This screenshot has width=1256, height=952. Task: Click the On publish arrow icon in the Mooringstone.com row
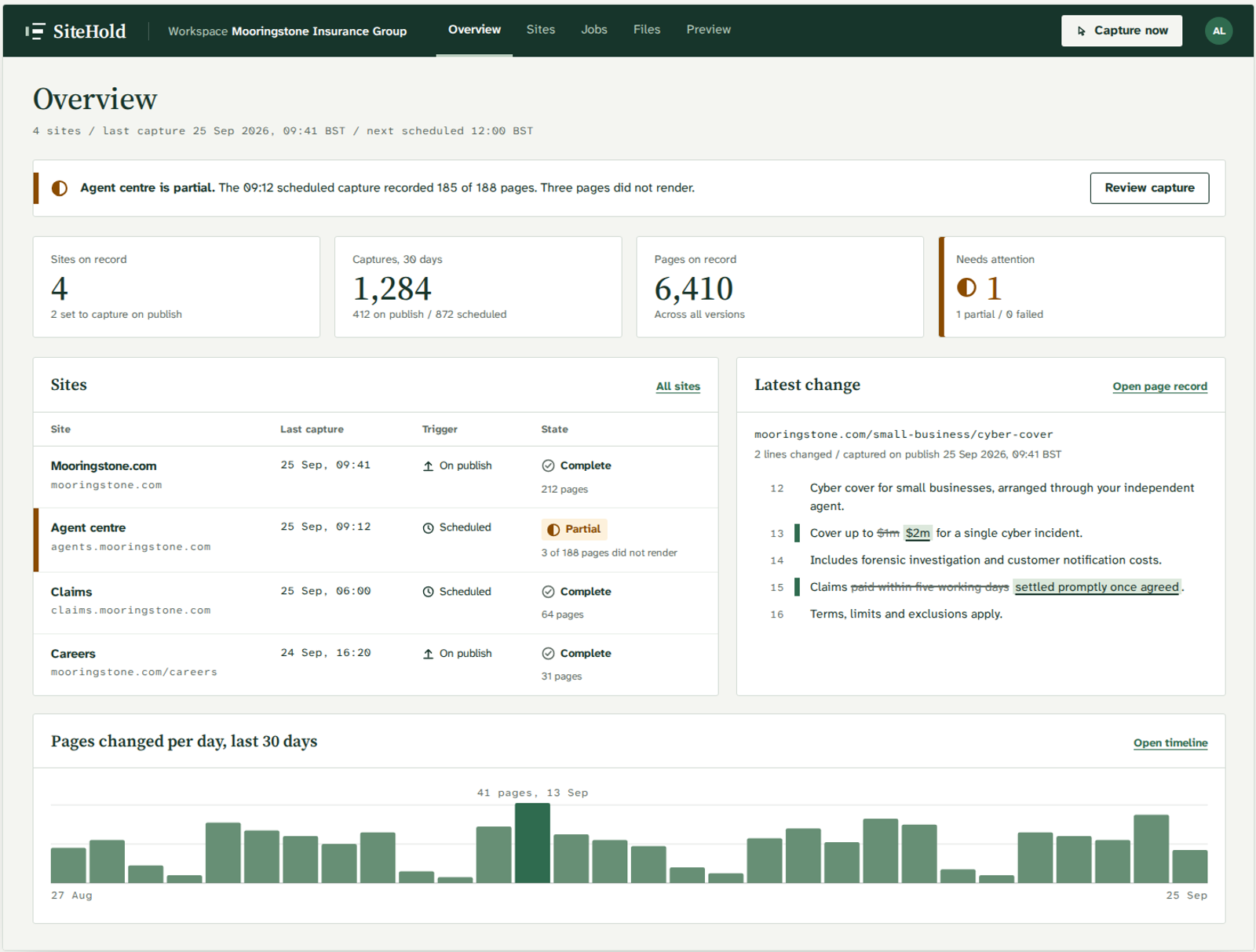(x=428, y=466)
